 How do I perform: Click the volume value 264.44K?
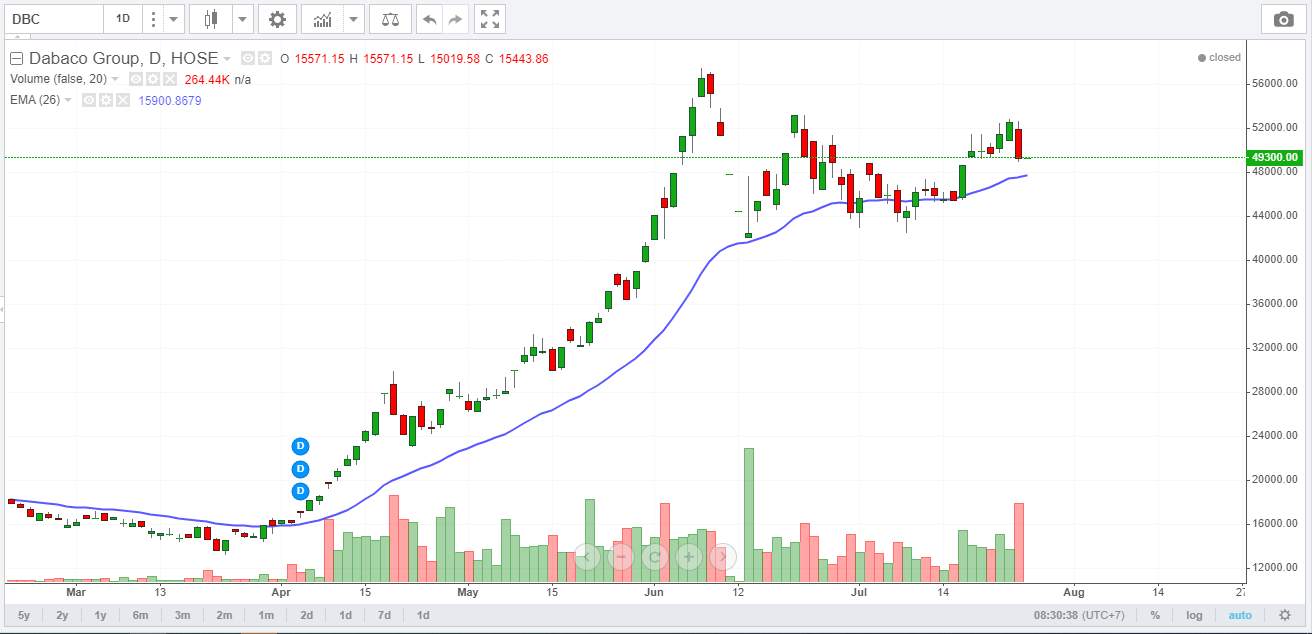click(207, 79)
